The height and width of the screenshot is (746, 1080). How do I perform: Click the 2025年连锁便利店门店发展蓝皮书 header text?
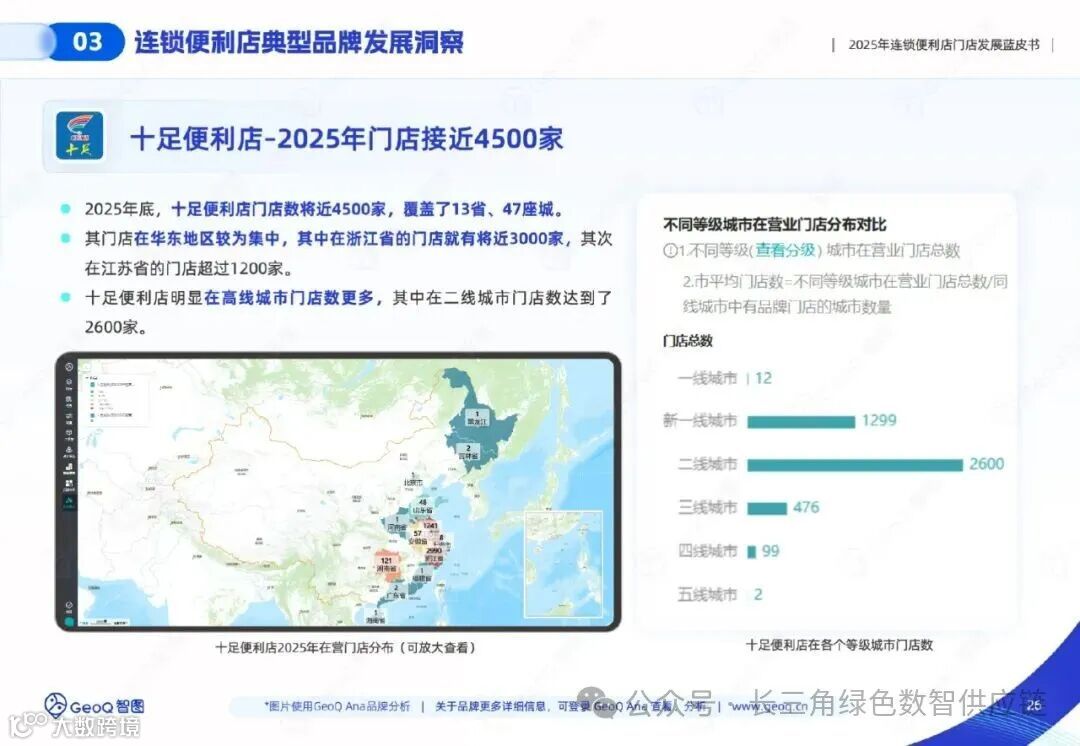click(x=944, y=45)
